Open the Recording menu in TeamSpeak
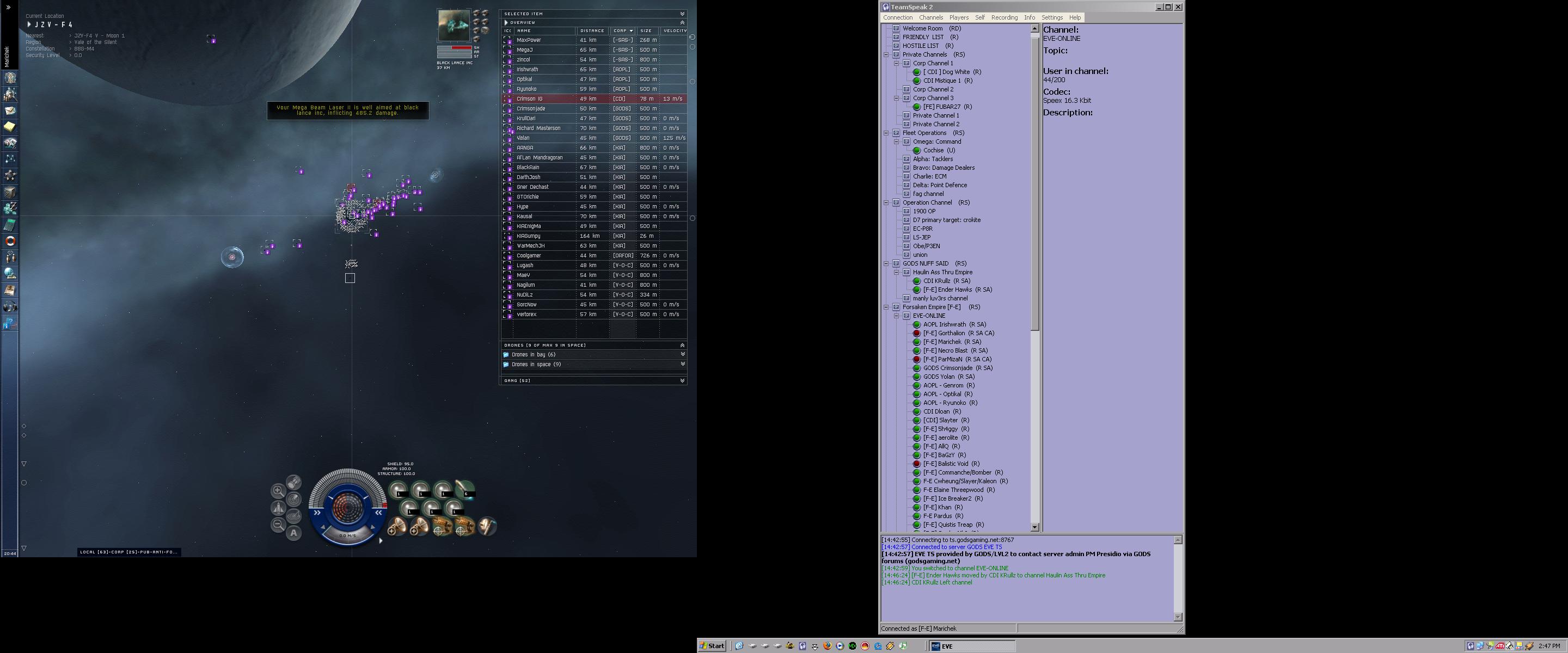The image size is (1568, 653). click(x=1004, y=17)
